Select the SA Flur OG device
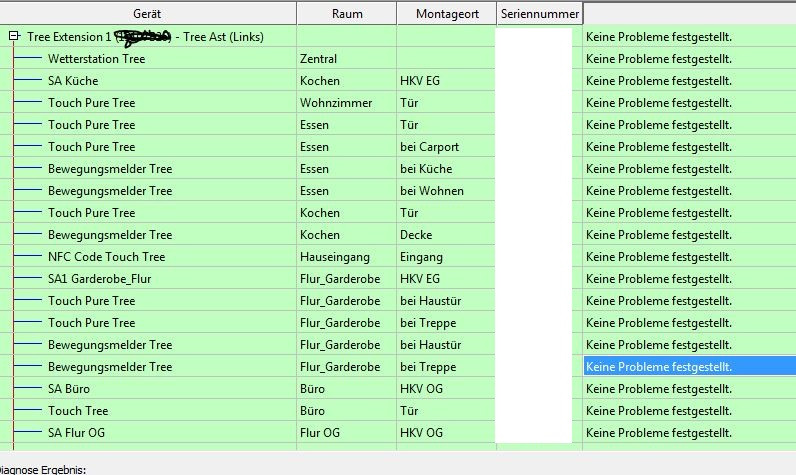This screenshot has width=796, height=475. click(x=76, y=433)
